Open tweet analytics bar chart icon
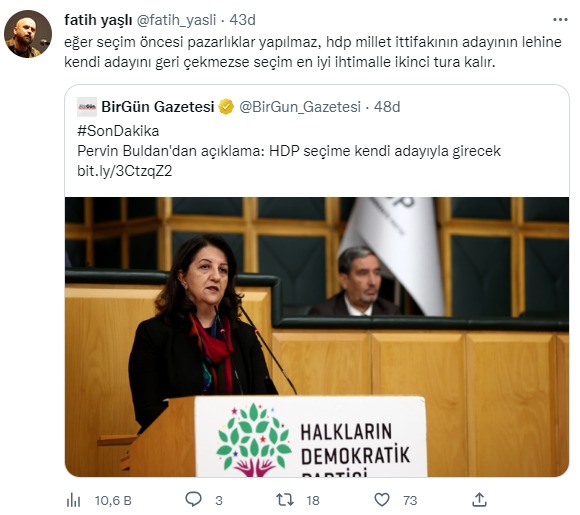The height and width of the screenshot is (515, 580). pyautogui.click(x=73, y=500)
